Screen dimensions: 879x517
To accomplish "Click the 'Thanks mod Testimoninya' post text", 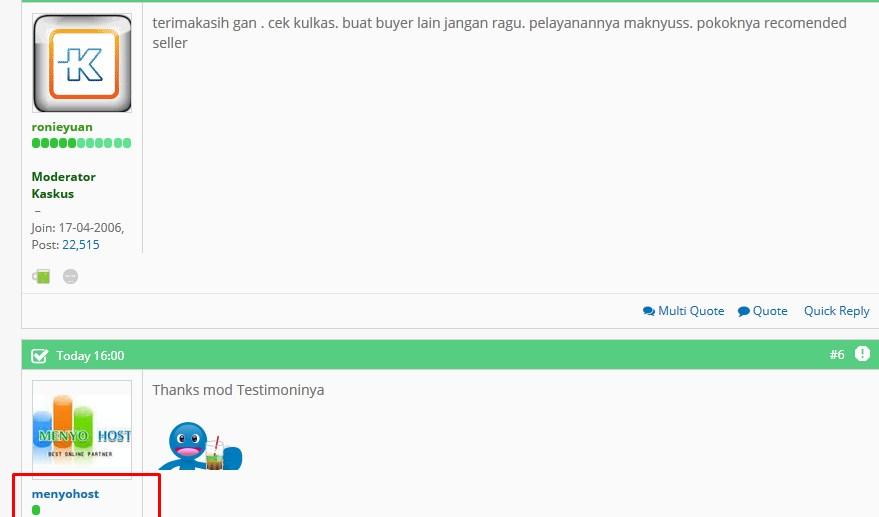I will pyautogui.click(x=238, y=390).
